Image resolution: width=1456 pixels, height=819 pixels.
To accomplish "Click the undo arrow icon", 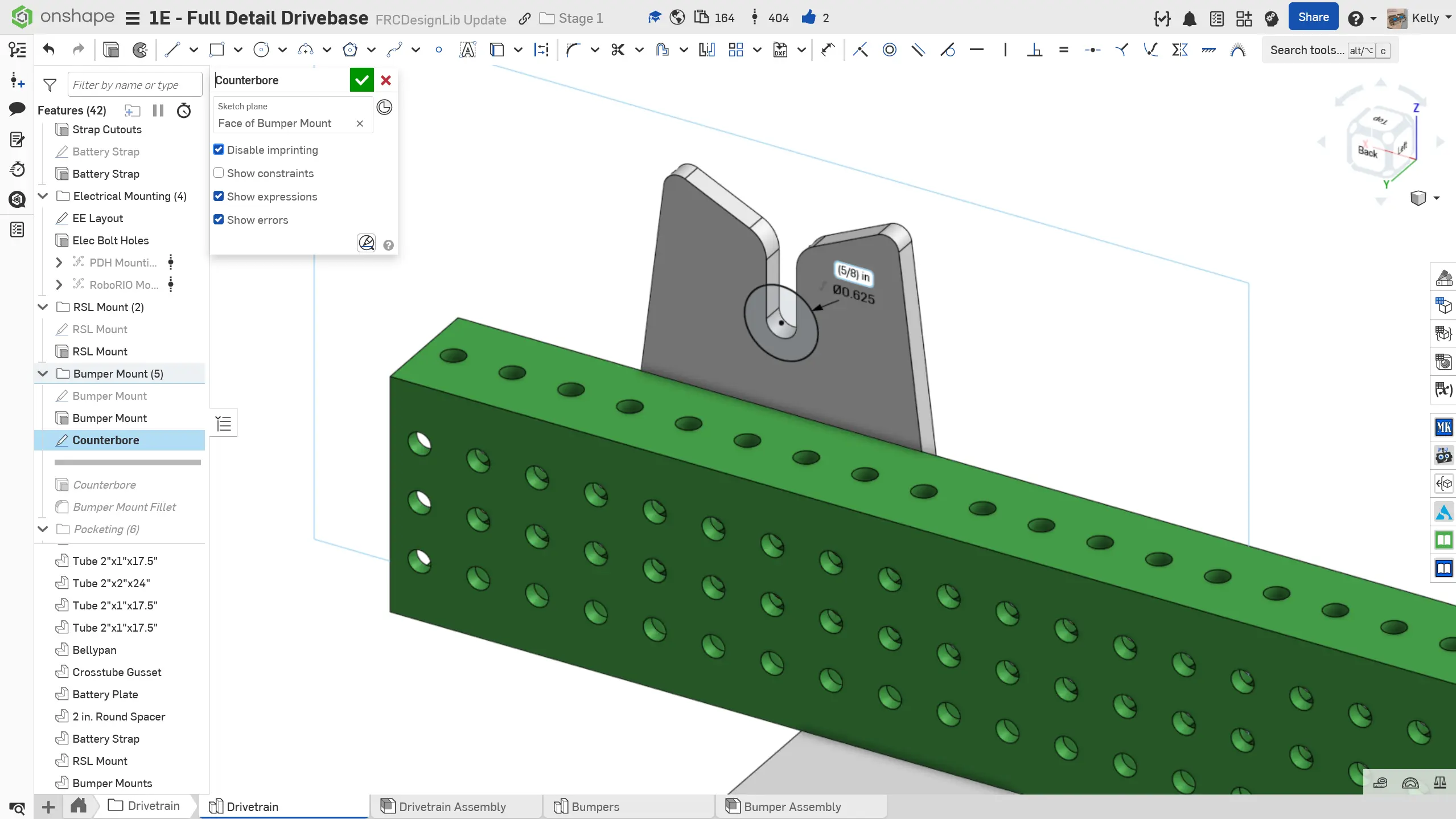I will [49, 50].
